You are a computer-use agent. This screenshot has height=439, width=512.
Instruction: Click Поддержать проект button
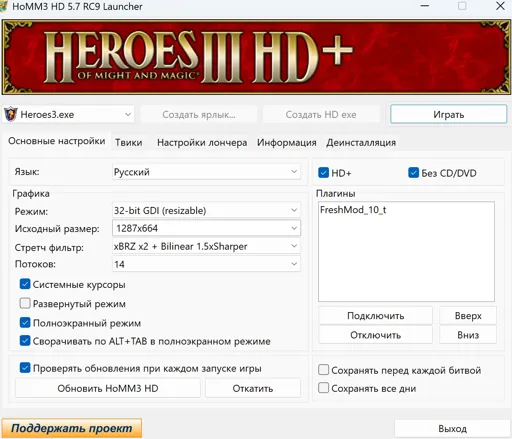pyautogui.click(x=72, y=428)
